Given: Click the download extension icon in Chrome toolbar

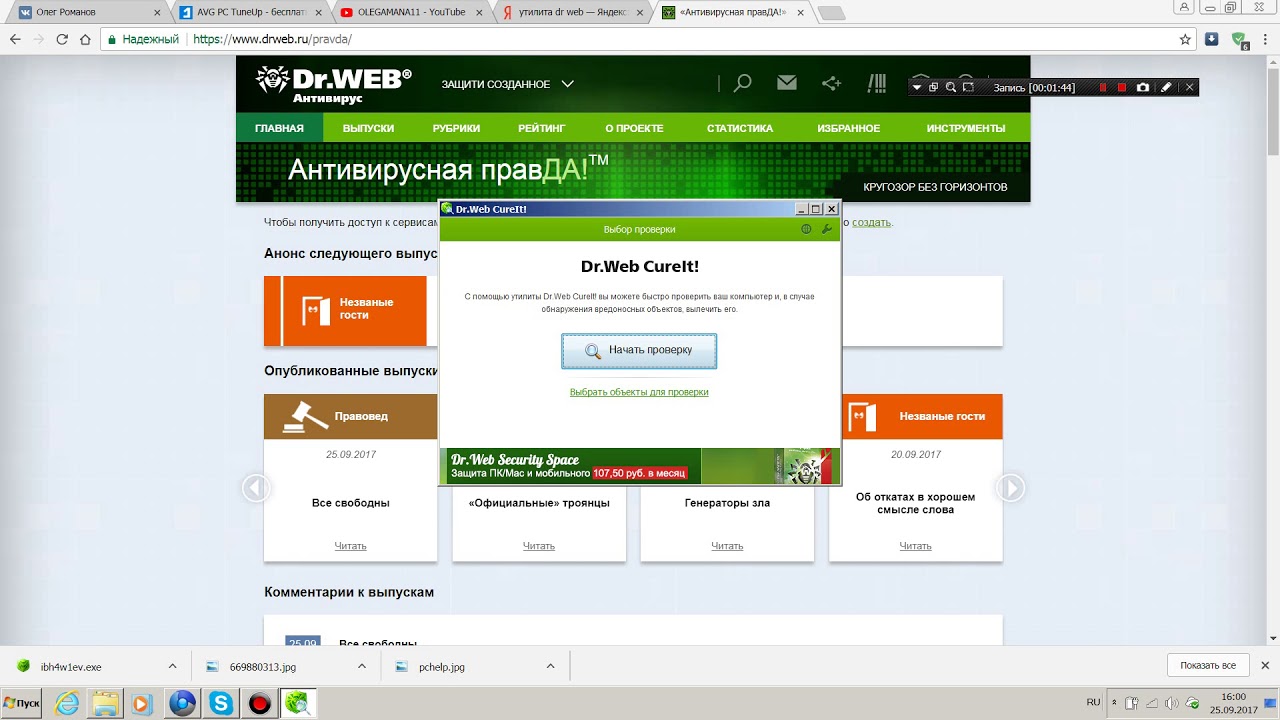Looking at the screenshot, I should [1212, 39].
